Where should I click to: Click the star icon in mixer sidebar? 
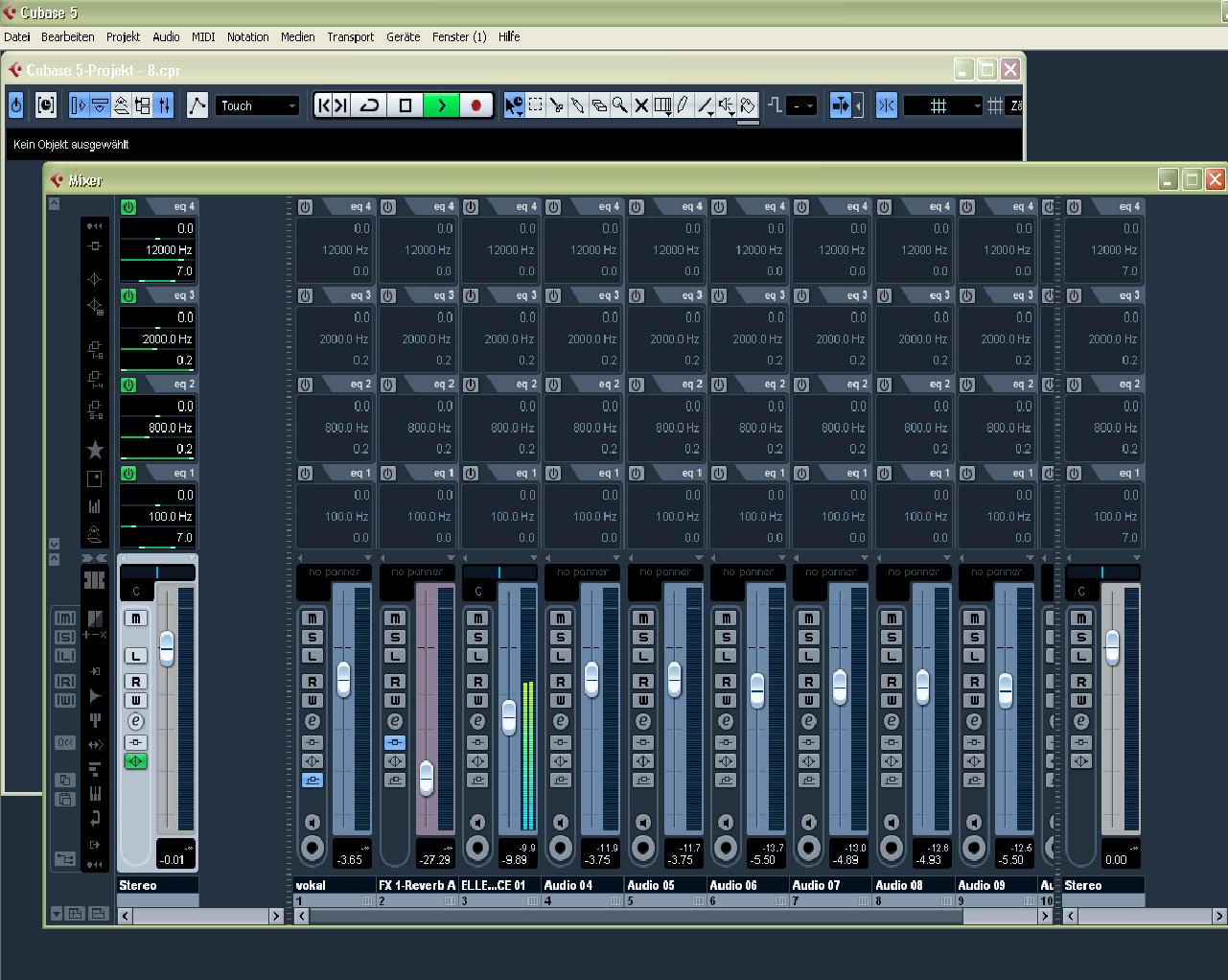95,449
